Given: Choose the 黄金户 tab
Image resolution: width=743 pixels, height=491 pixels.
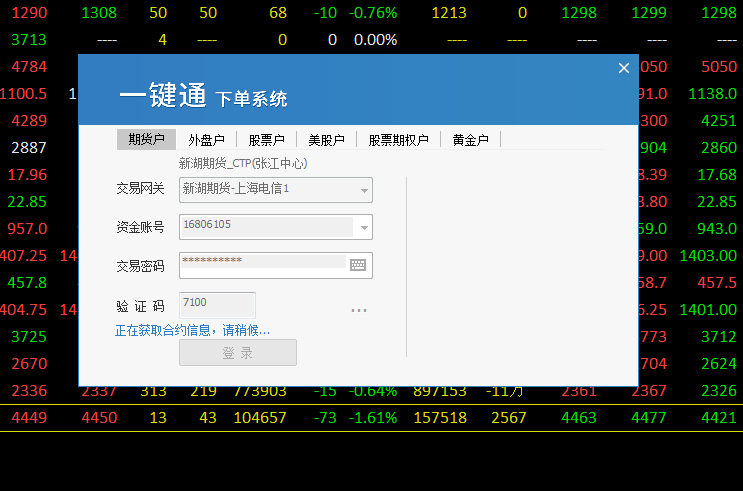Looking at the screenshot, I should pos(471,140).
